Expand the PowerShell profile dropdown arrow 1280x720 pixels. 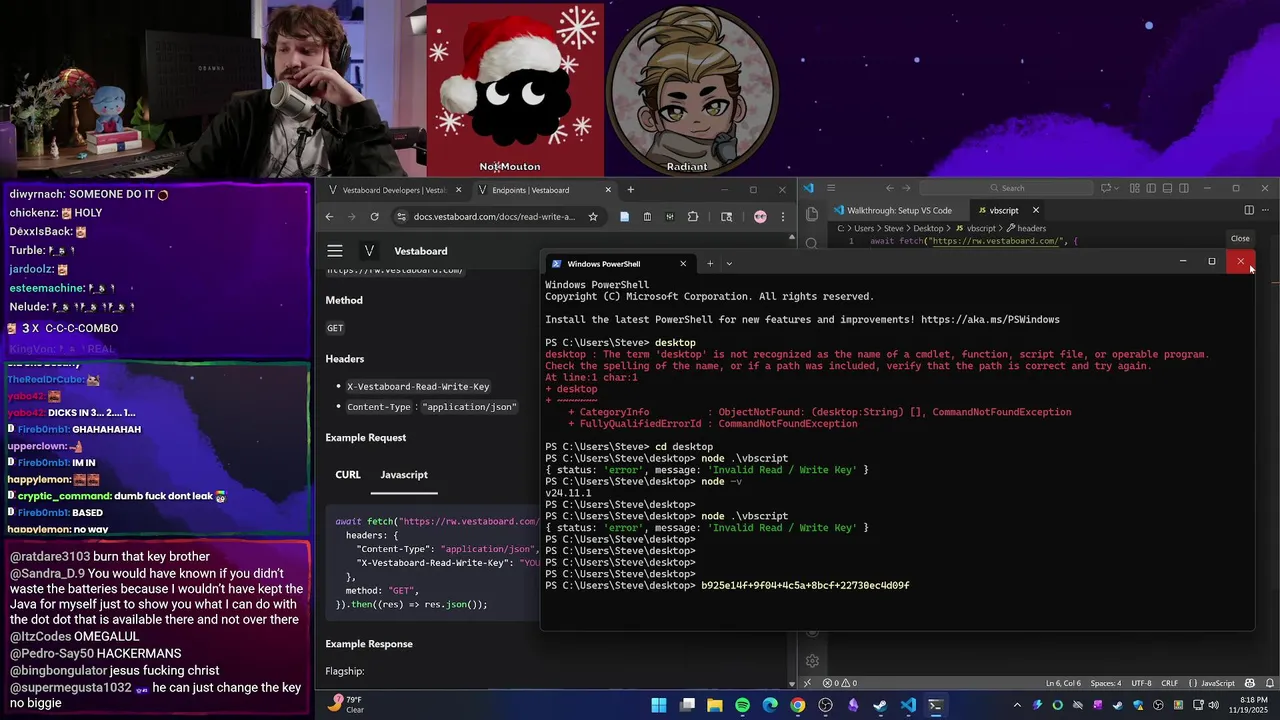coord(729,264)
